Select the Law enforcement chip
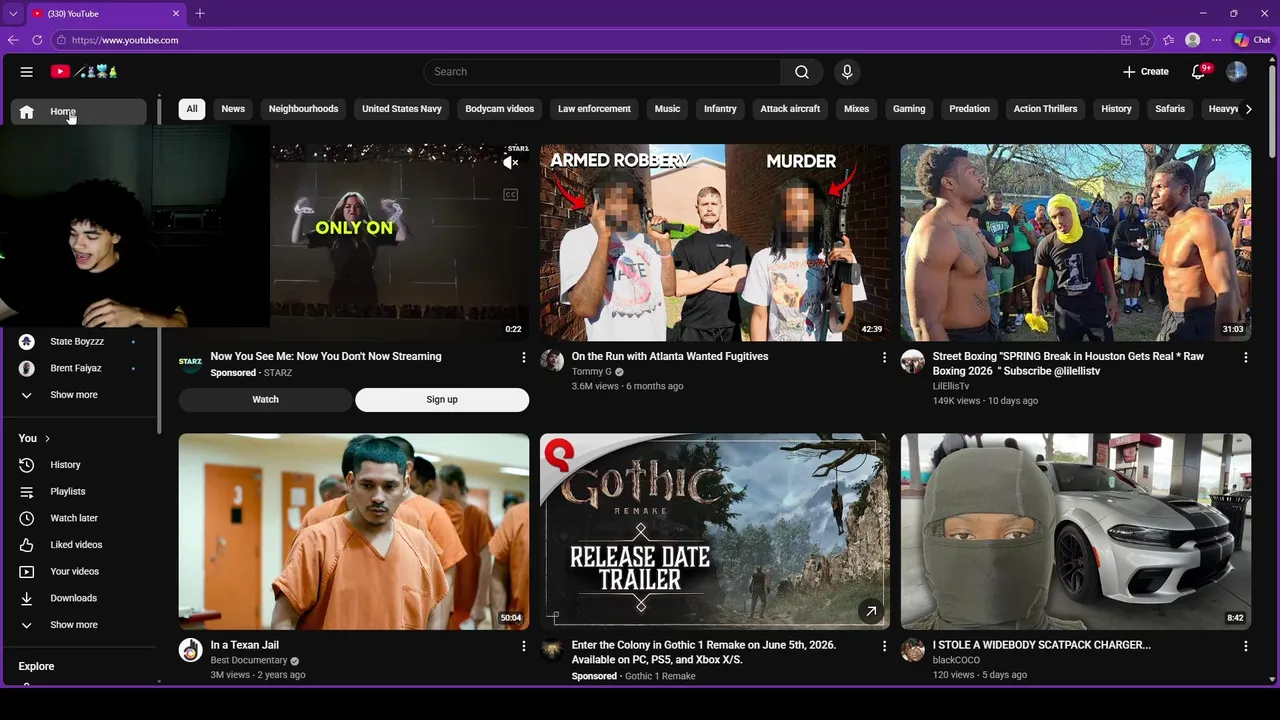Image resolution: width=1280 pixels, height=720 pixels. (x=594, y=109)
